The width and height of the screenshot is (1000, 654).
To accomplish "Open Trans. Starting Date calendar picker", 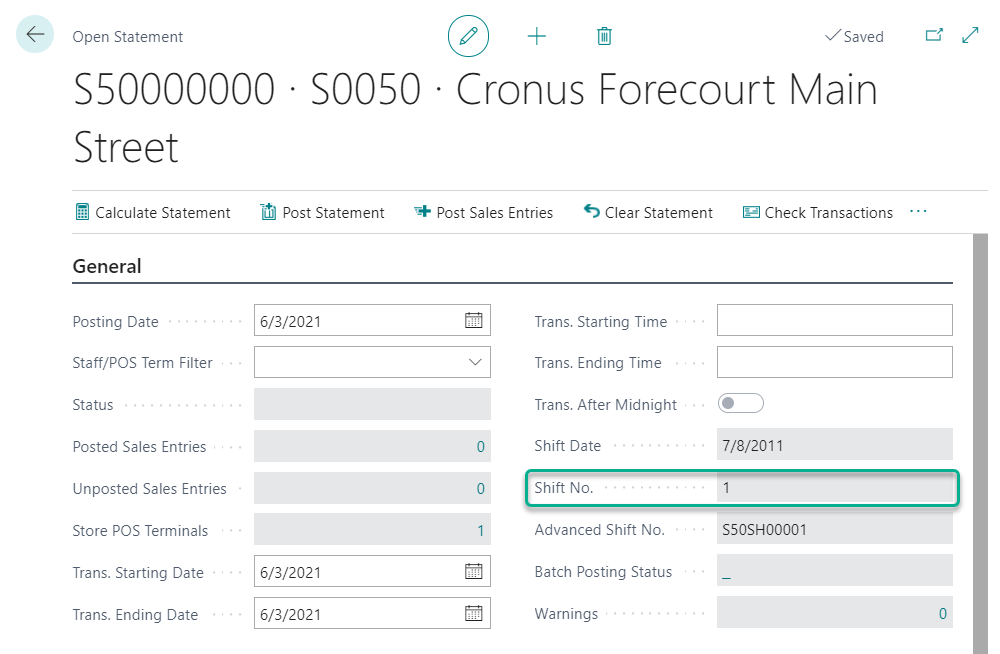I will coord(473,571).
